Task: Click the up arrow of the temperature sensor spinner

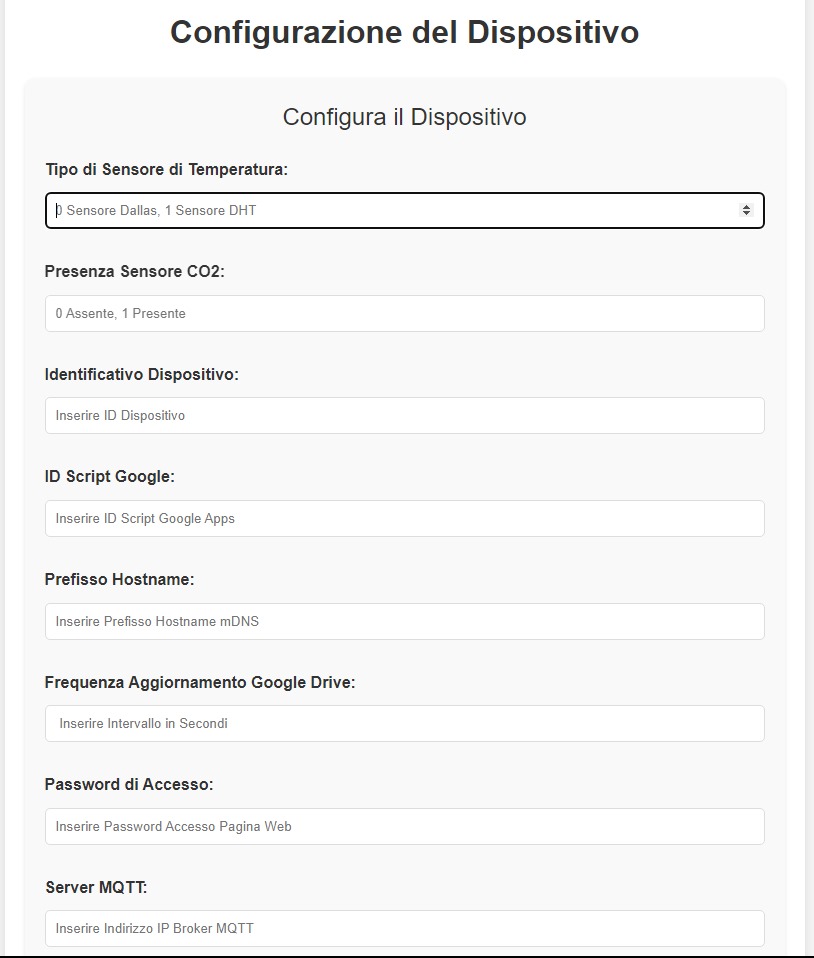Action: coord(746,206)
